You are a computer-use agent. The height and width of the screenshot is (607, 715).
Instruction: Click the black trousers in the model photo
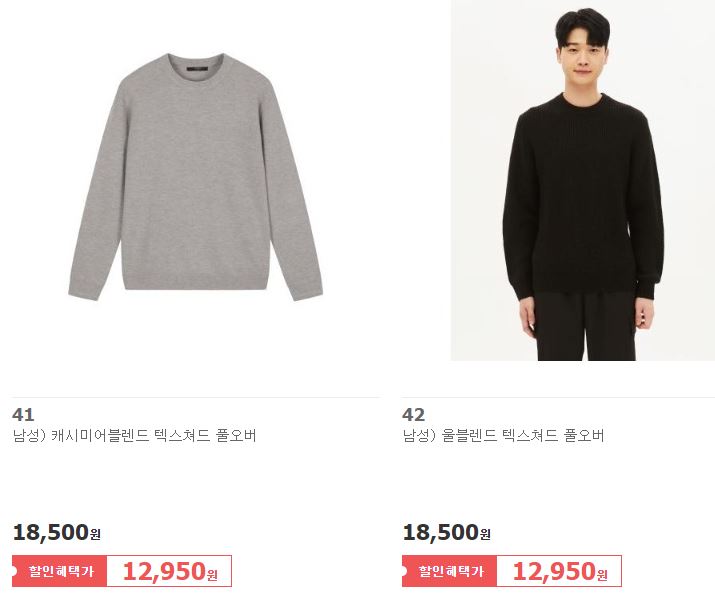point(586,326)
